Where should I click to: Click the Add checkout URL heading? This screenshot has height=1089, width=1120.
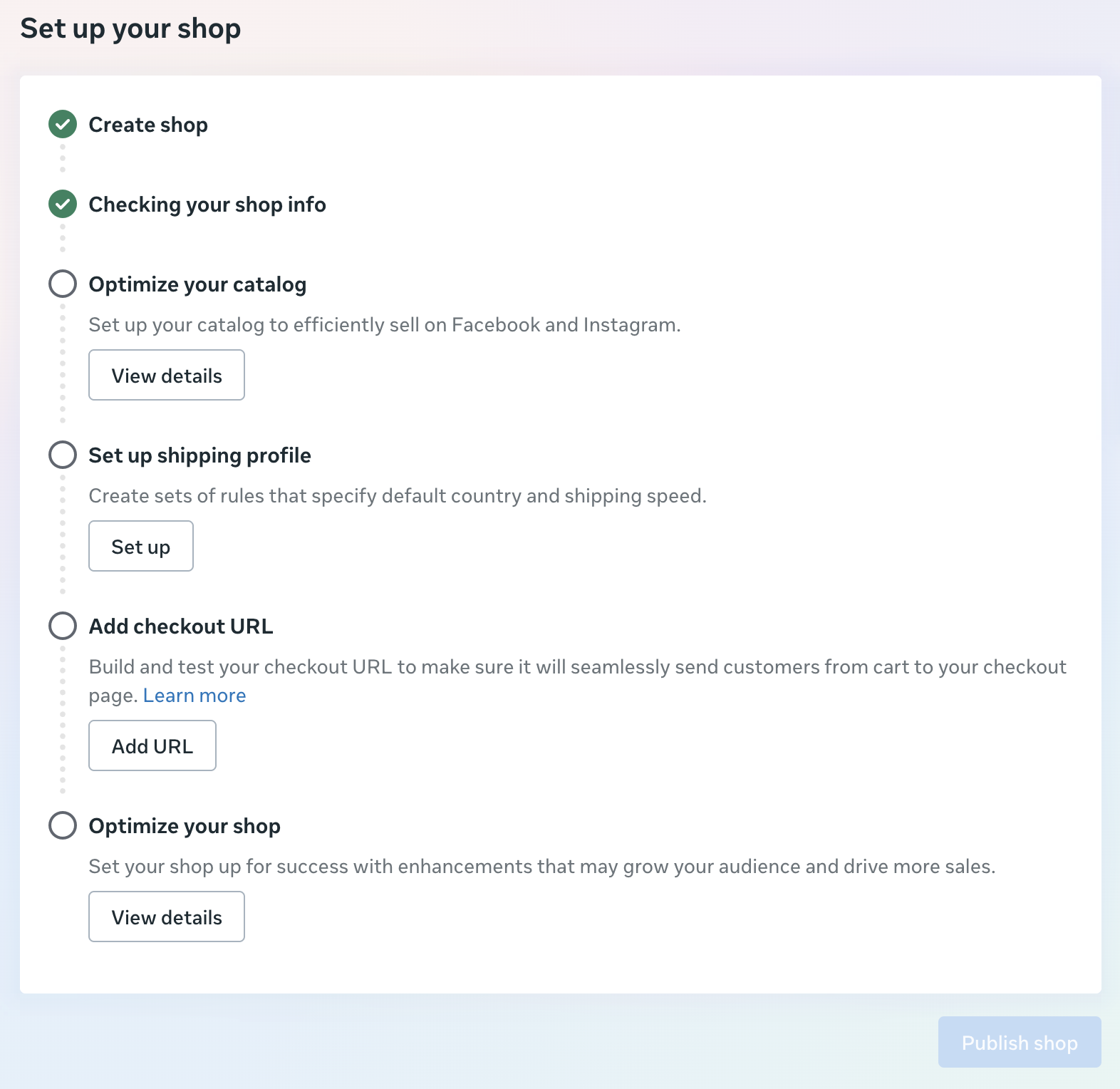pos(181,626)
